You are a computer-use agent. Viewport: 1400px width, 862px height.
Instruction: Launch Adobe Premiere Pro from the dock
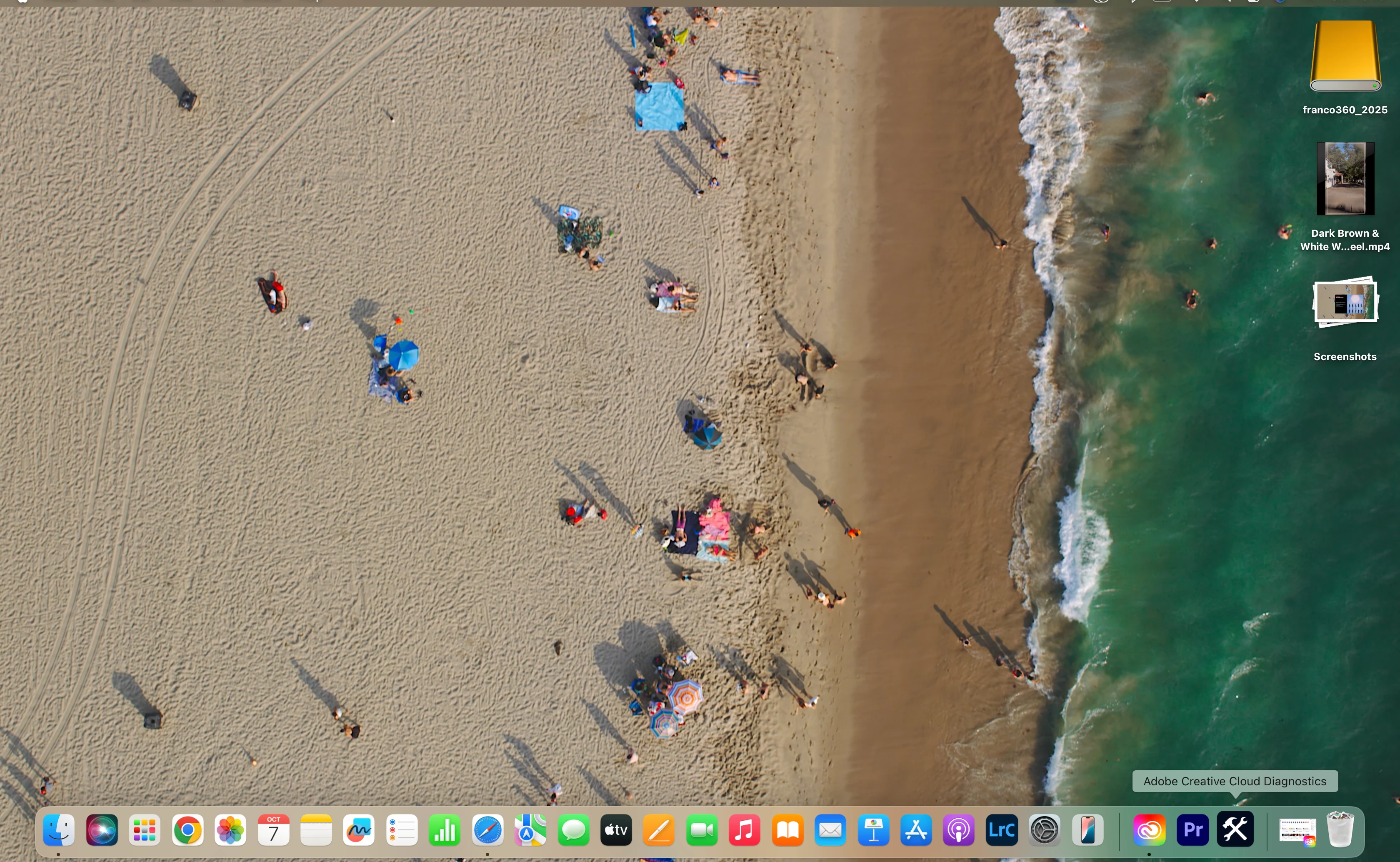coord(1192,829)
